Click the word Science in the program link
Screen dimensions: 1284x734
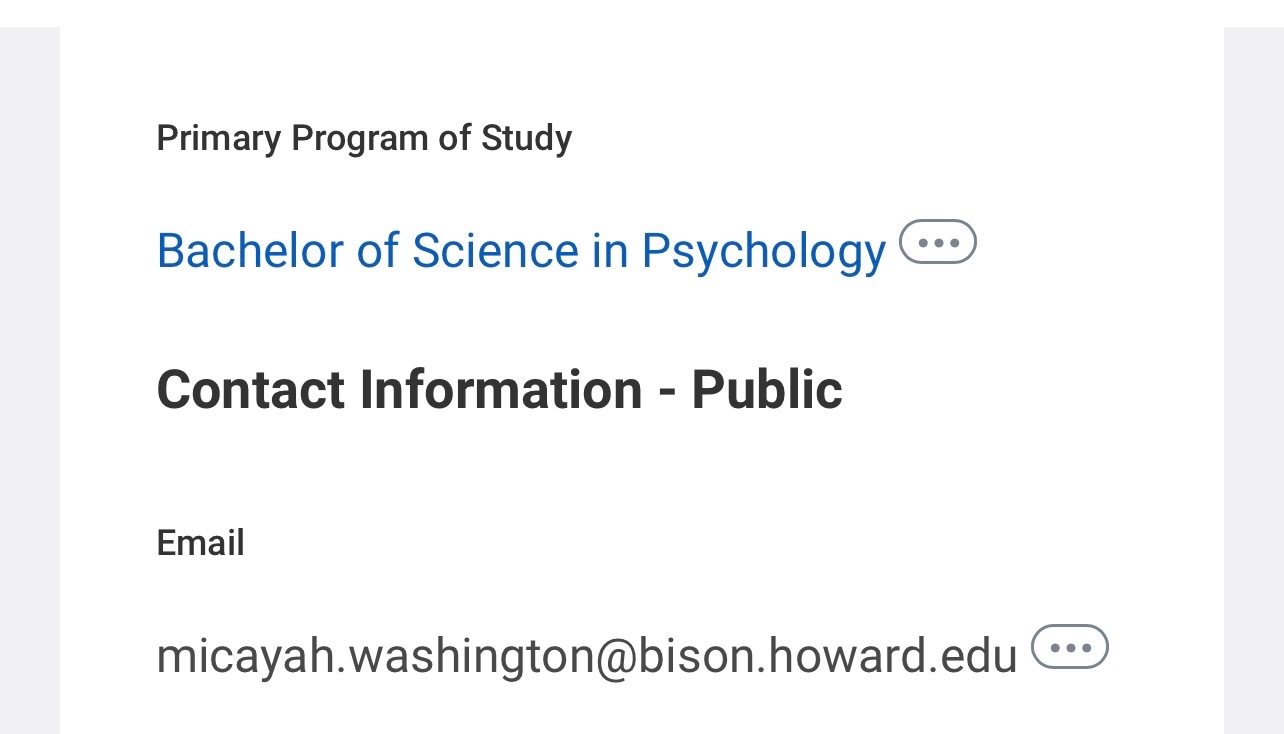(494, 251)
